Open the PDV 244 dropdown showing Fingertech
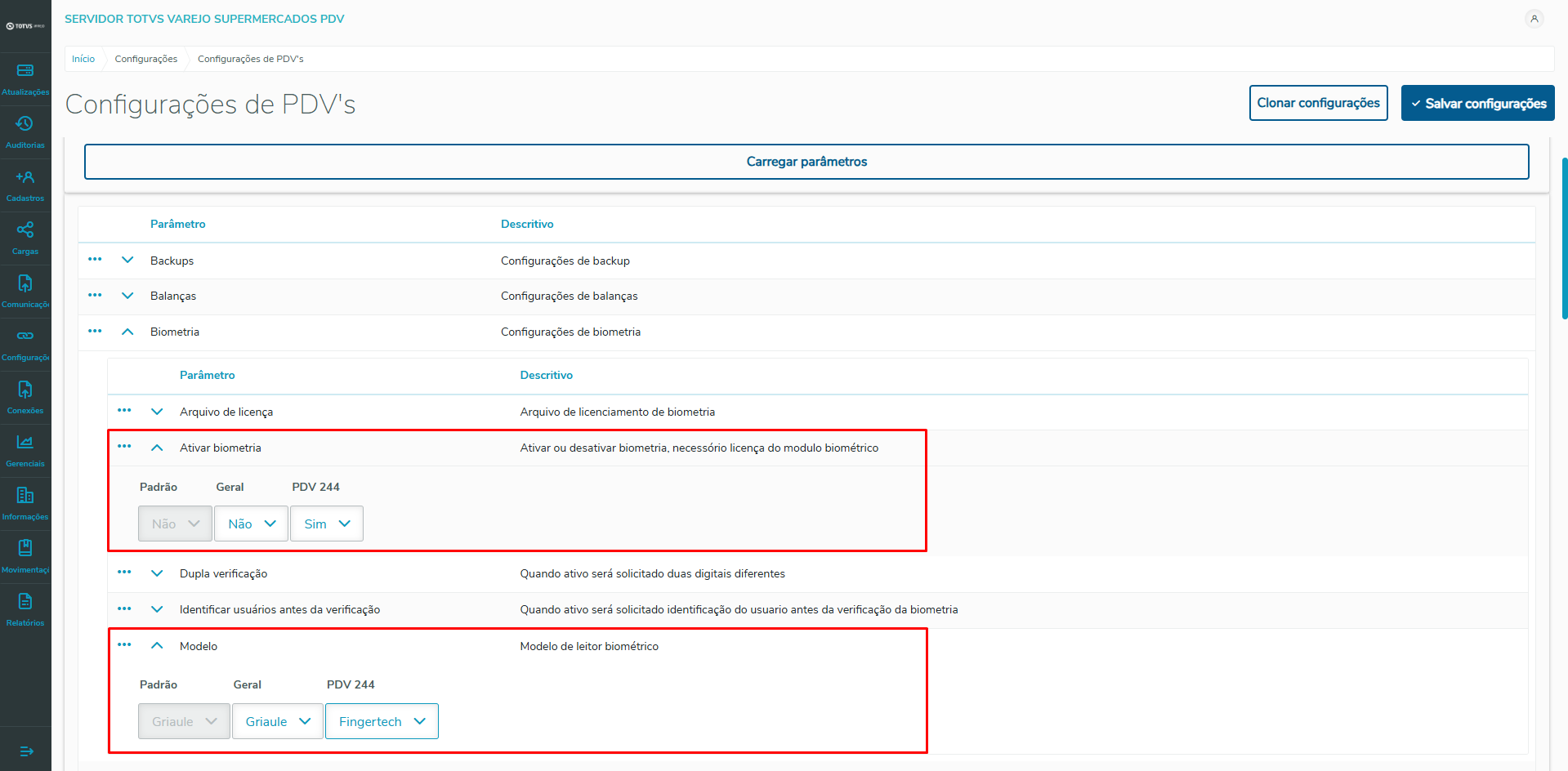Screen dimensions: 1568x771 pos(382,721)
